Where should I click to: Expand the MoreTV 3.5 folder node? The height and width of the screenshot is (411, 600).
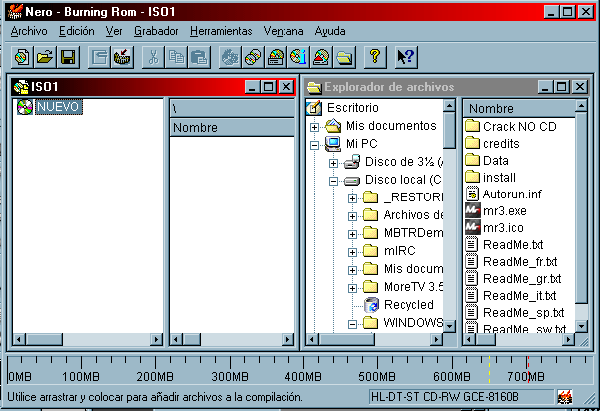click(352, 288)
